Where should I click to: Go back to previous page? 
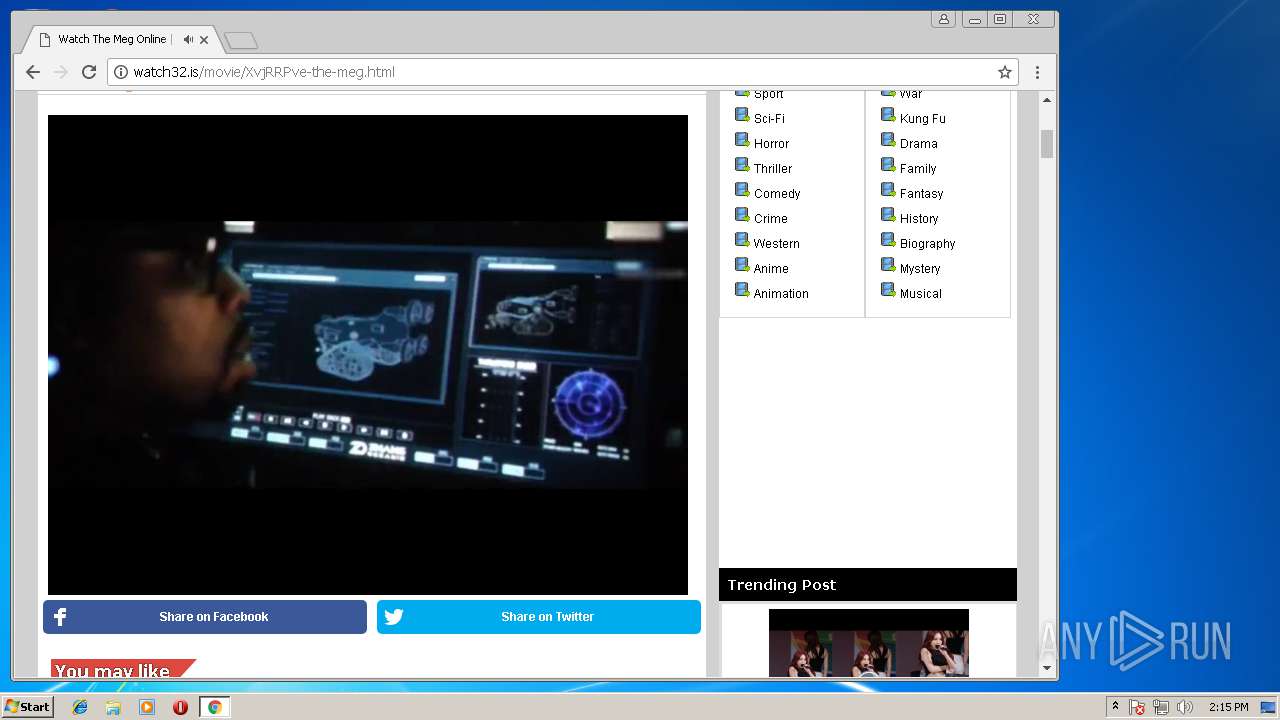pos(33,72)
